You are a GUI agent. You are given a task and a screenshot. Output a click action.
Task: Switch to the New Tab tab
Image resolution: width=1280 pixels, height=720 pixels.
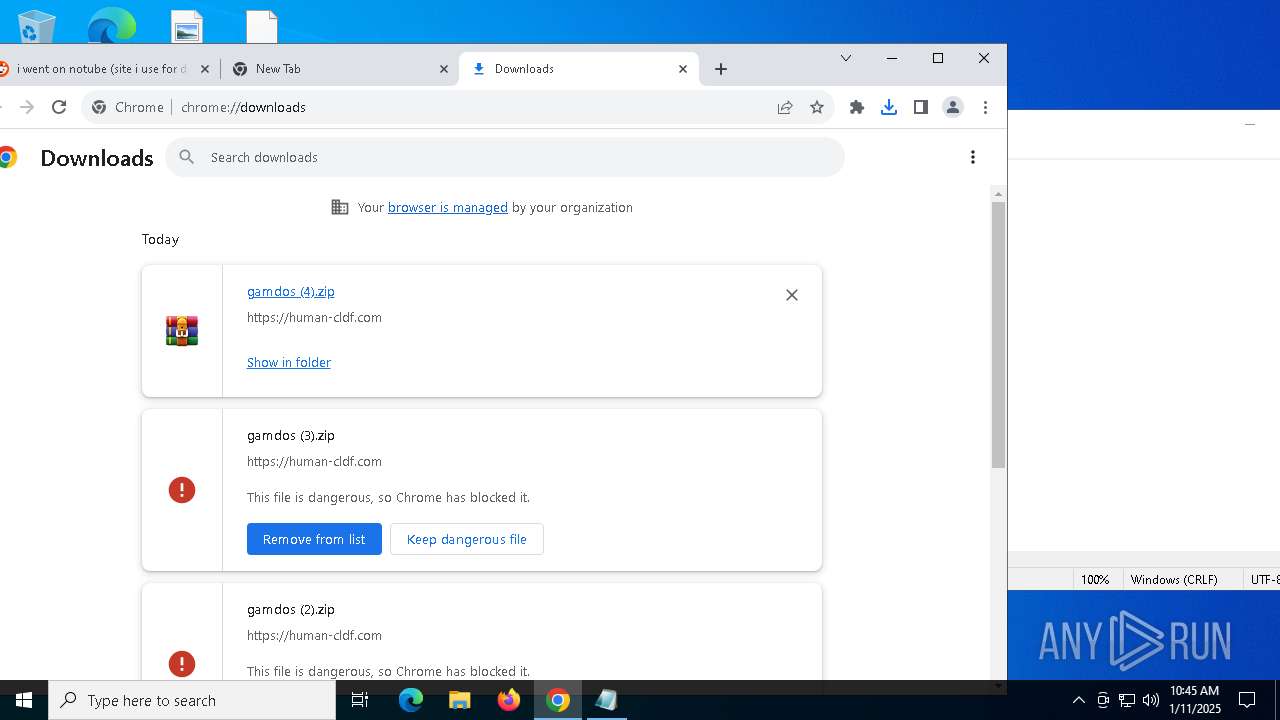[340, 69]
